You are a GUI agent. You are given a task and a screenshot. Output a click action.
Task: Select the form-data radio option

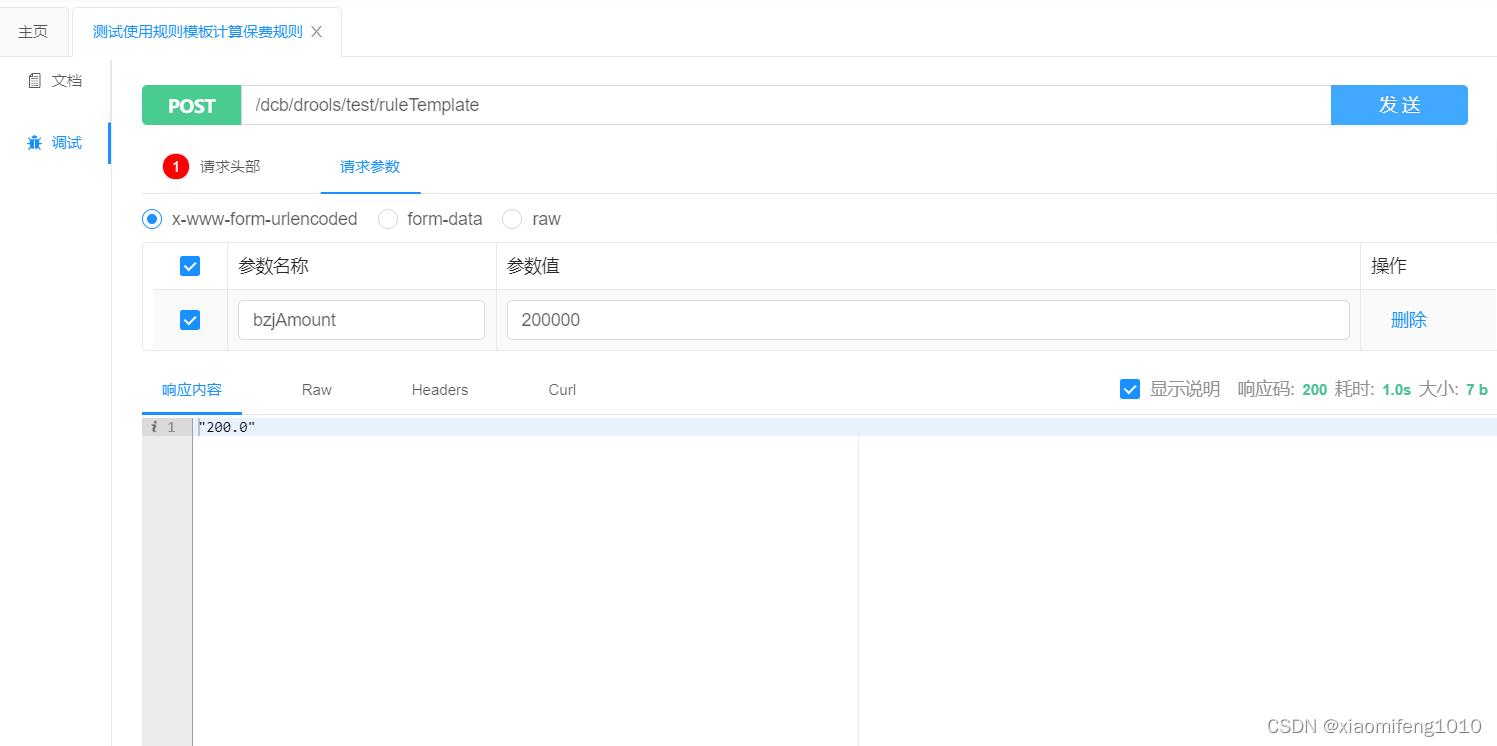(388, 219)
